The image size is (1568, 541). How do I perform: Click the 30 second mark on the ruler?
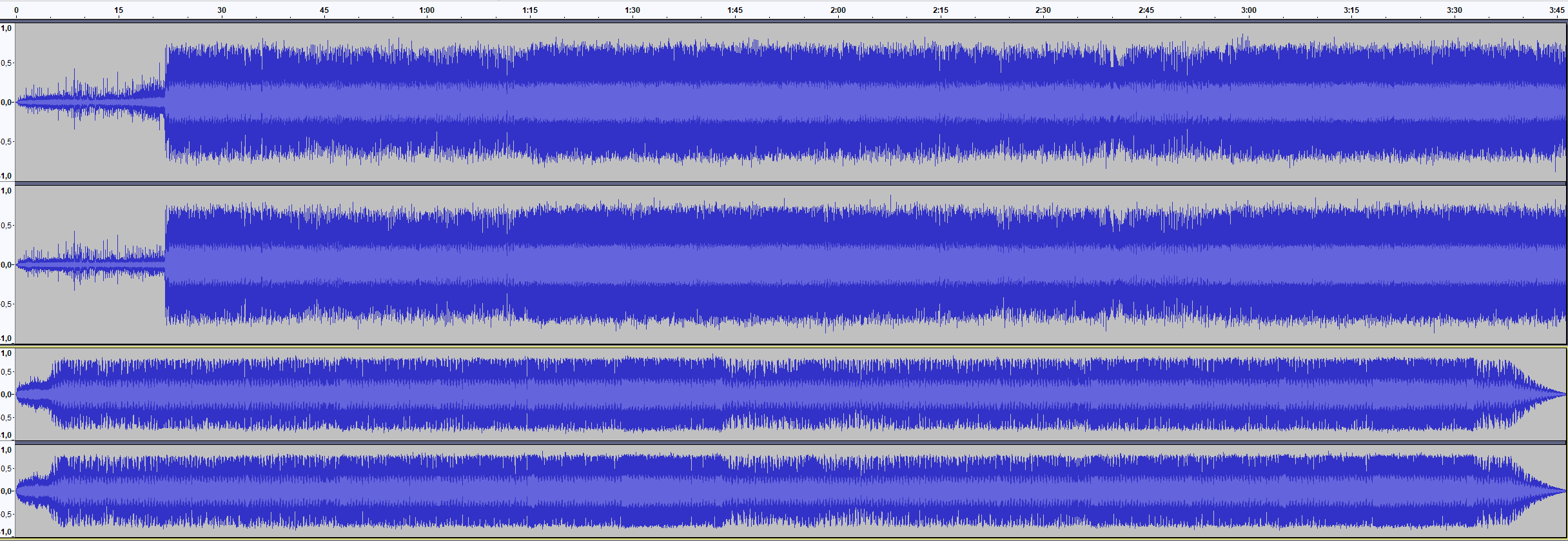click(x=221, y=10)
